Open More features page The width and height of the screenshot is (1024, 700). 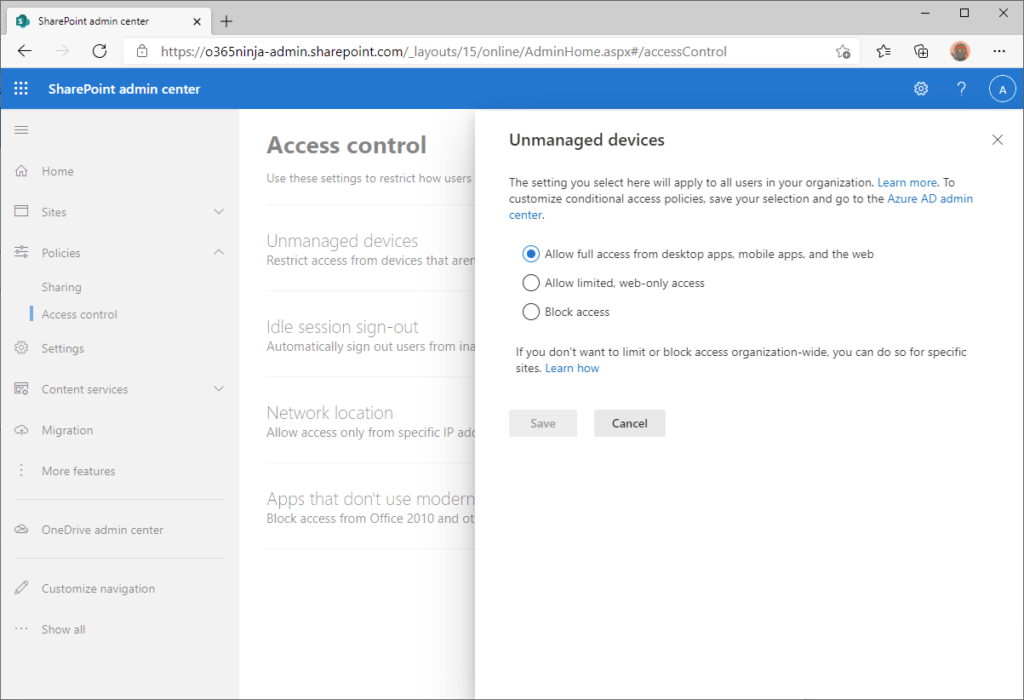coord(78,471)
